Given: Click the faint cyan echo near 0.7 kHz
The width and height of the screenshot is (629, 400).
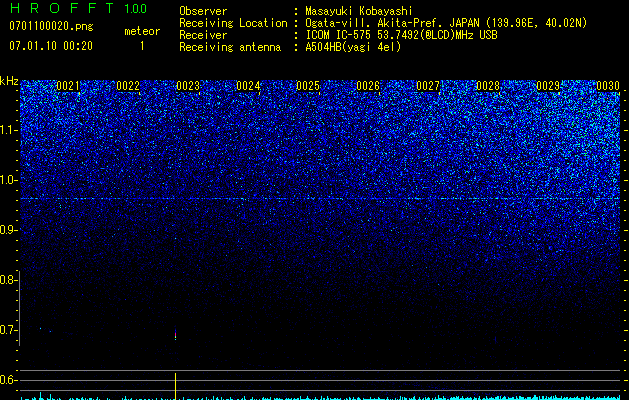Looking at the screenshot, I should [41, 328].
